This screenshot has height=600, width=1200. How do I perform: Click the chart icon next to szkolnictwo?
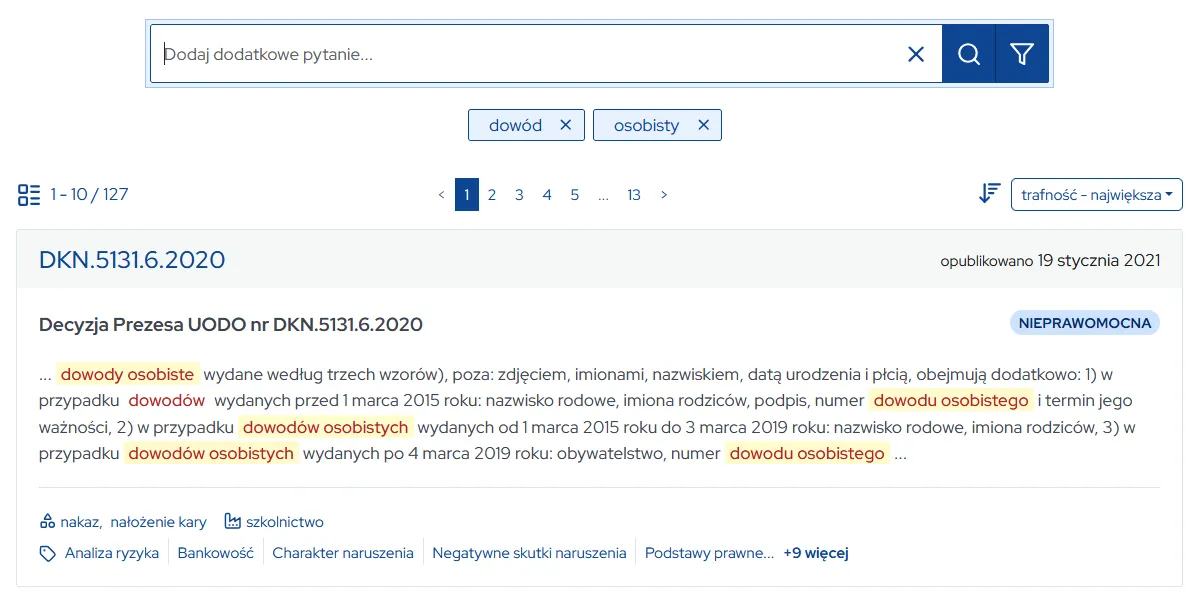pyautogui.click(x=231, y=520)
